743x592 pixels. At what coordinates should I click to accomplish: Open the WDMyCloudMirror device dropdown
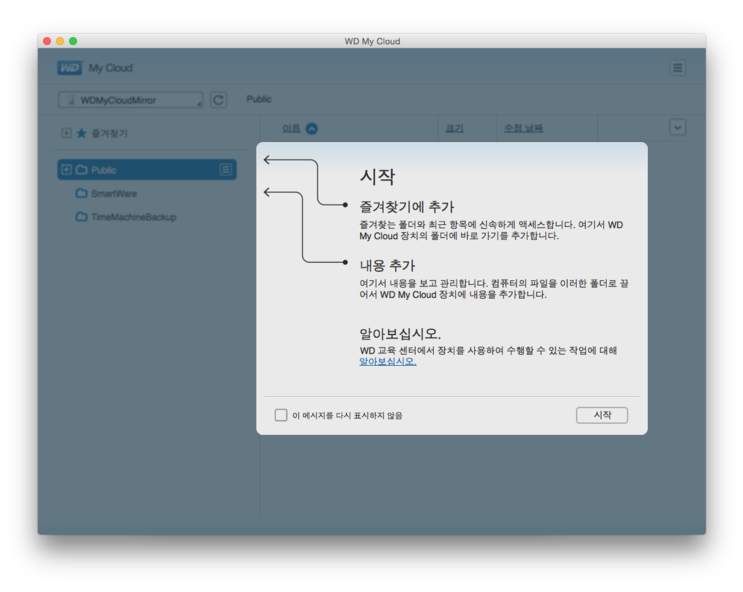pyautogui.click(x=131, y=100)
